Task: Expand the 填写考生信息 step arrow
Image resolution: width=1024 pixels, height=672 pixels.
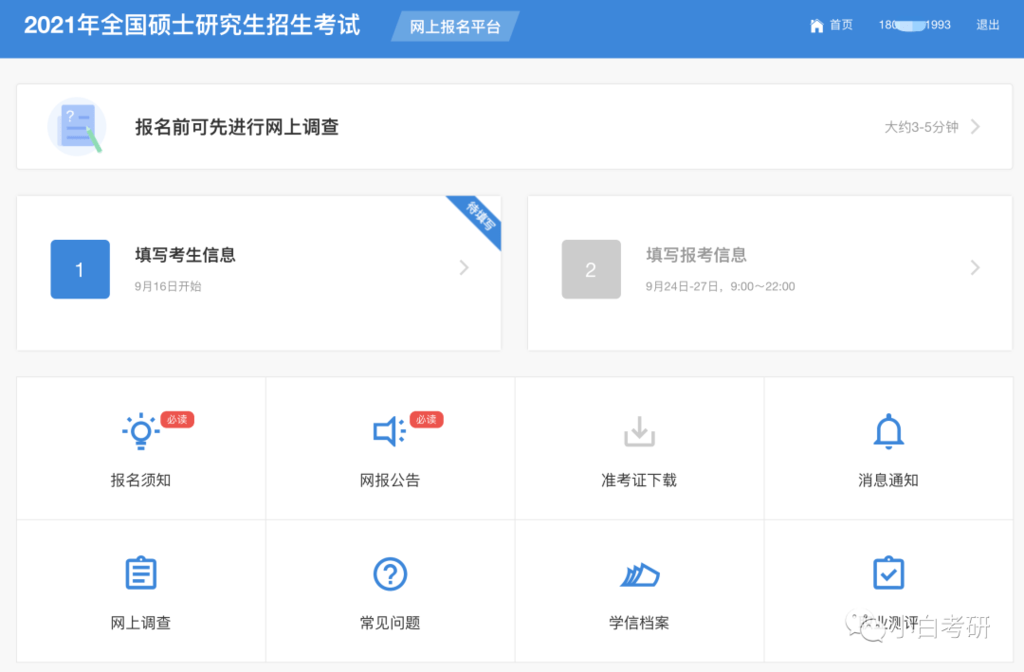Action: click(x=463, y=268)
